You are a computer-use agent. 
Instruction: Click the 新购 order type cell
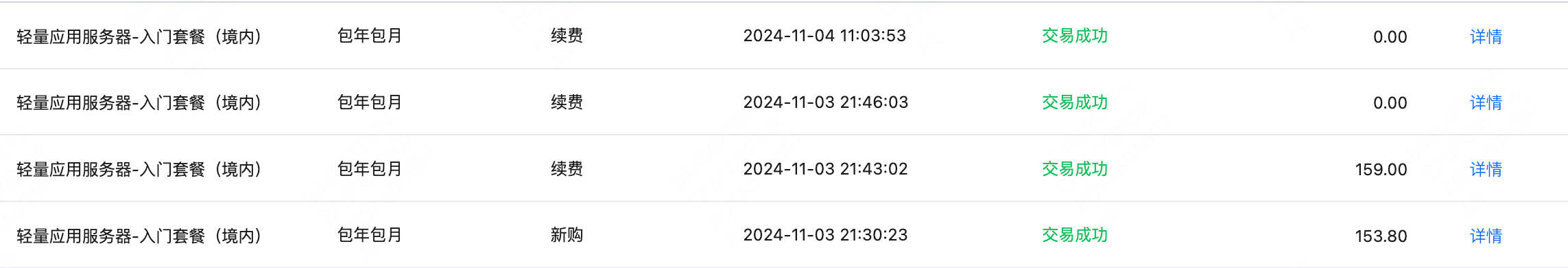(x=567, y=235)
